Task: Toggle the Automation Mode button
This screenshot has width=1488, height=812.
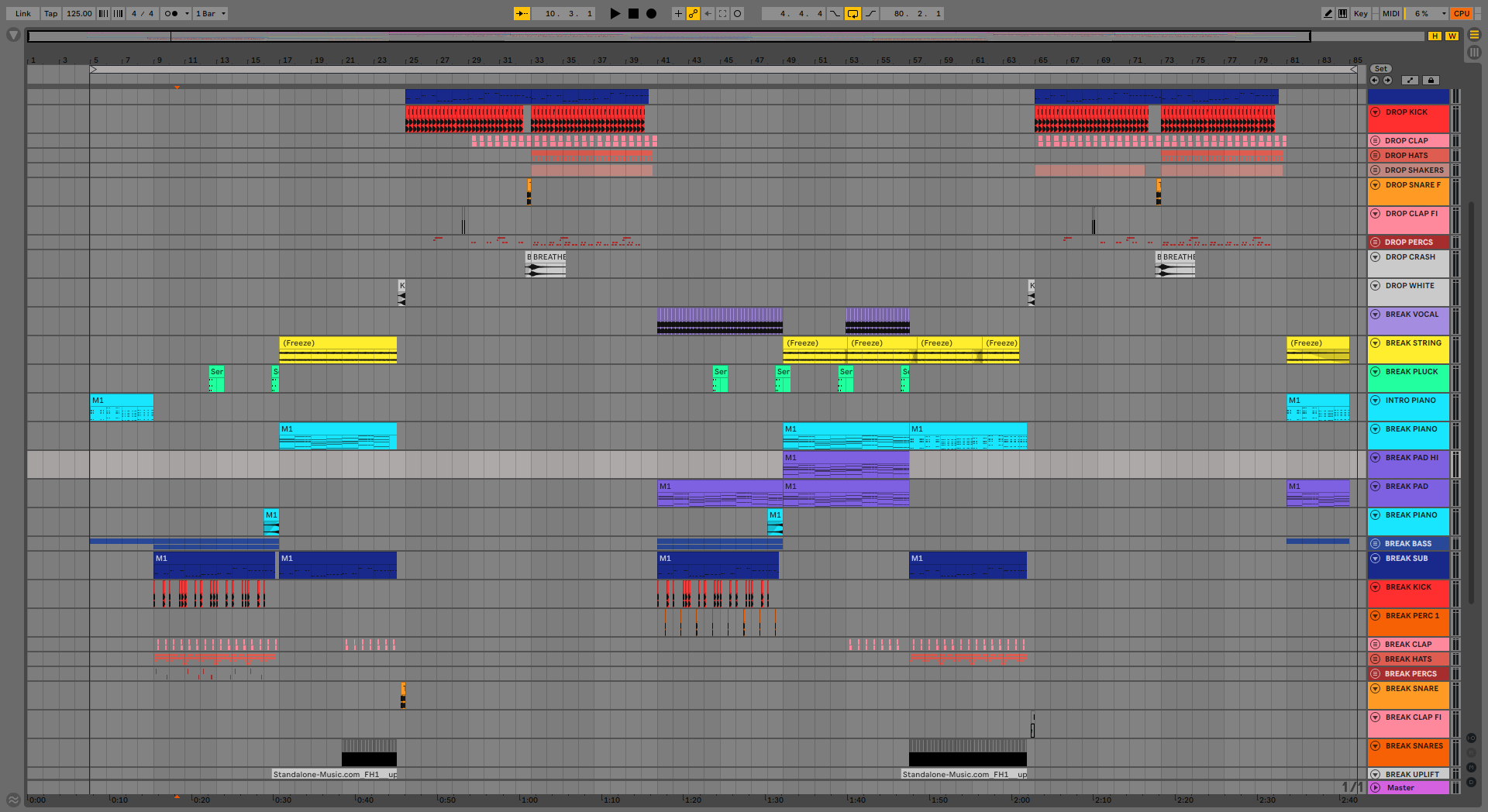Action: coord(1410,80)
